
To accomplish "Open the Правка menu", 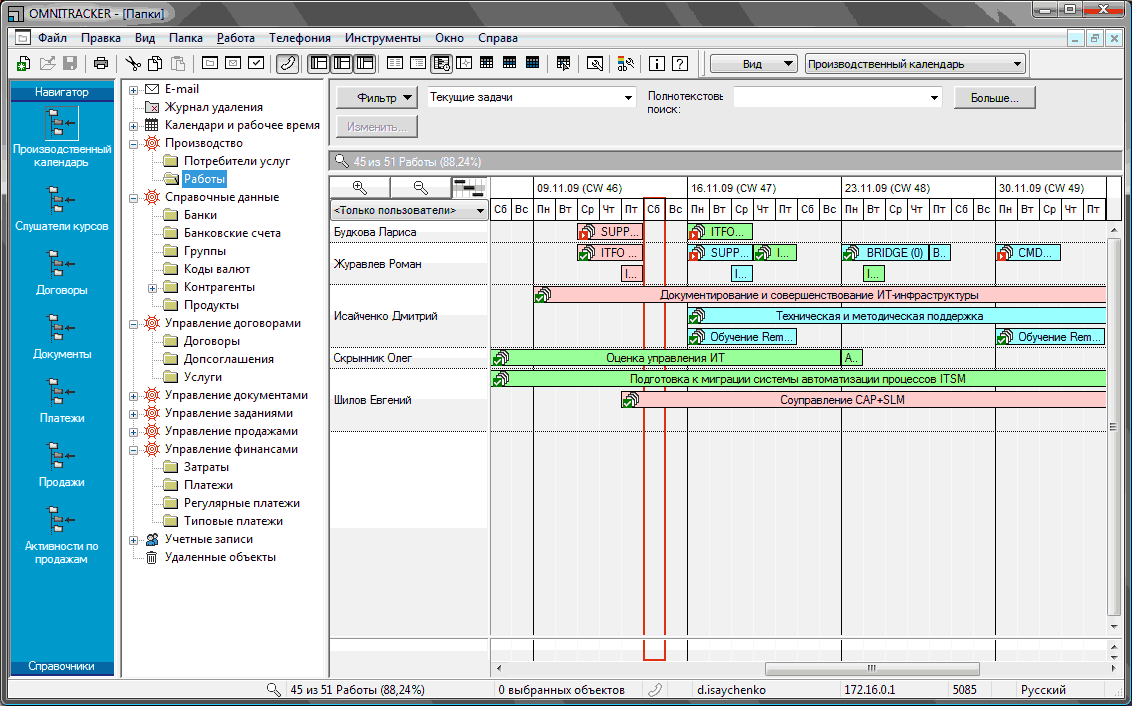I will (100, 38).
